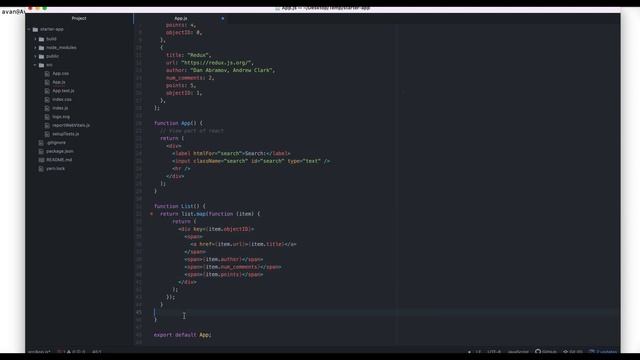Select the node_modules folder name

point(61,48)
